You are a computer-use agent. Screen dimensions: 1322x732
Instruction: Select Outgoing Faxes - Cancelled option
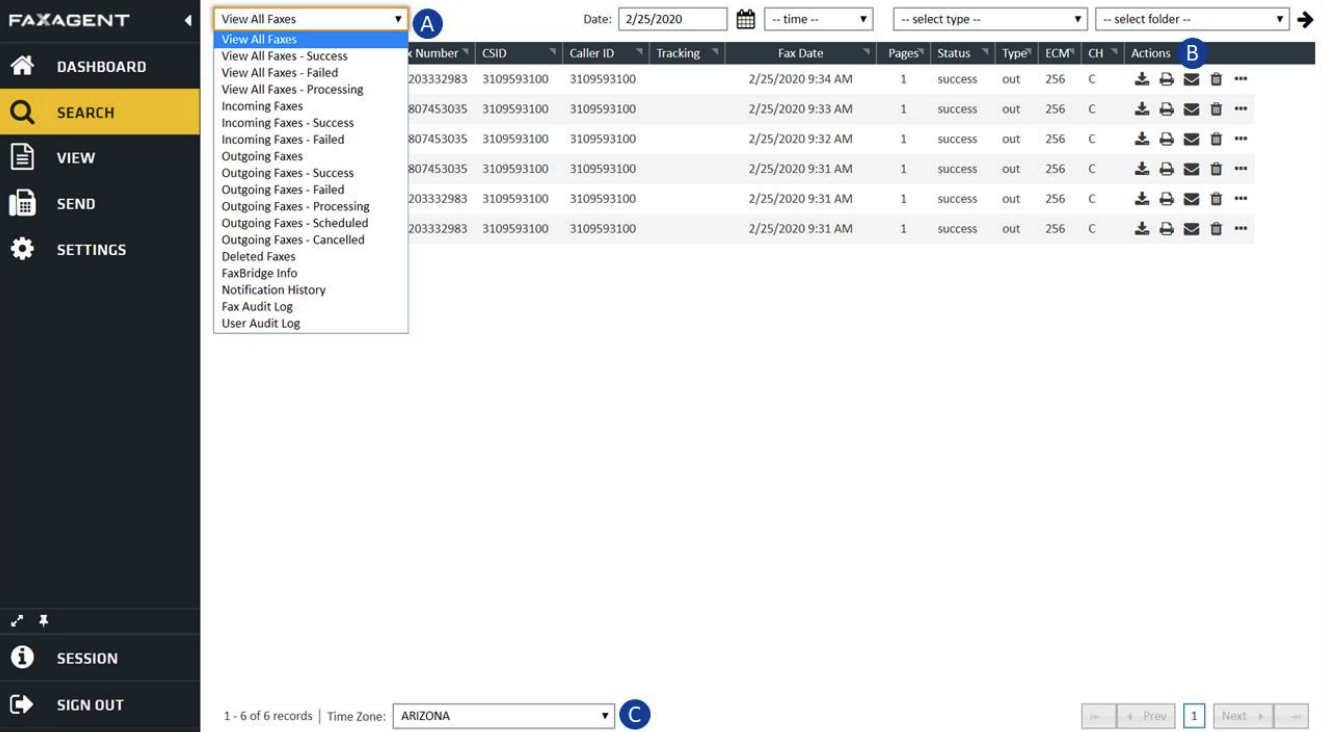coord(311,240)
